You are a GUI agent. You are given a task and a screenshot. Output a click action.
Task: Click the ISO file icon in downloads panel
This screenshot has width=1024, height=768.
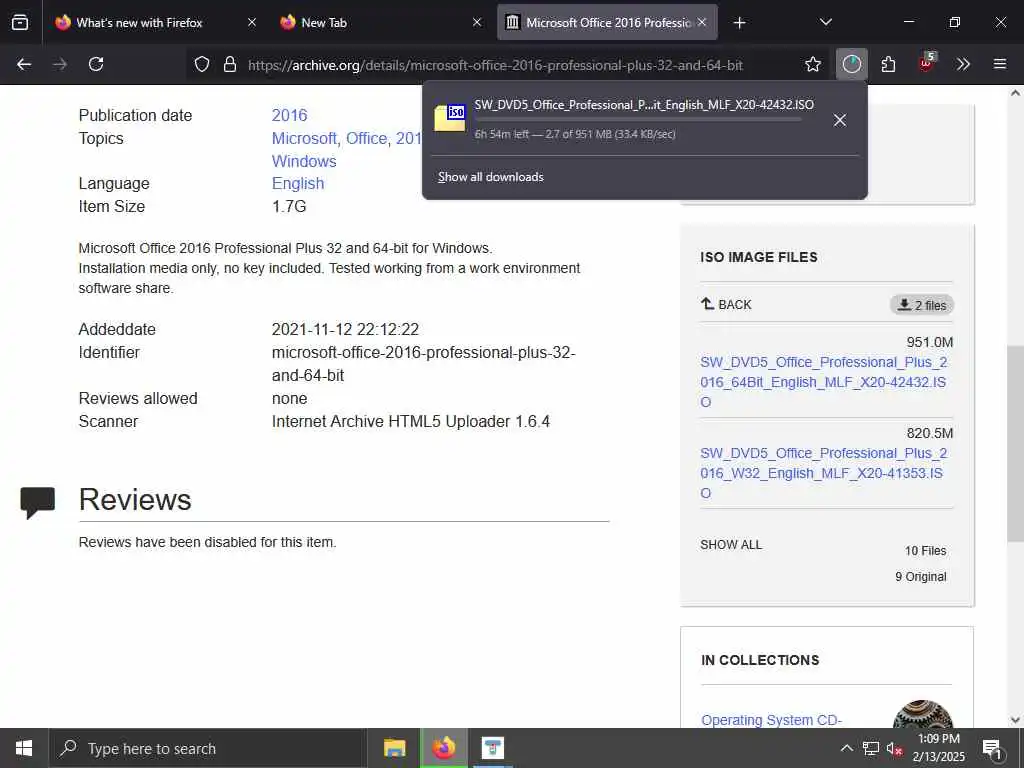point(450,118)
